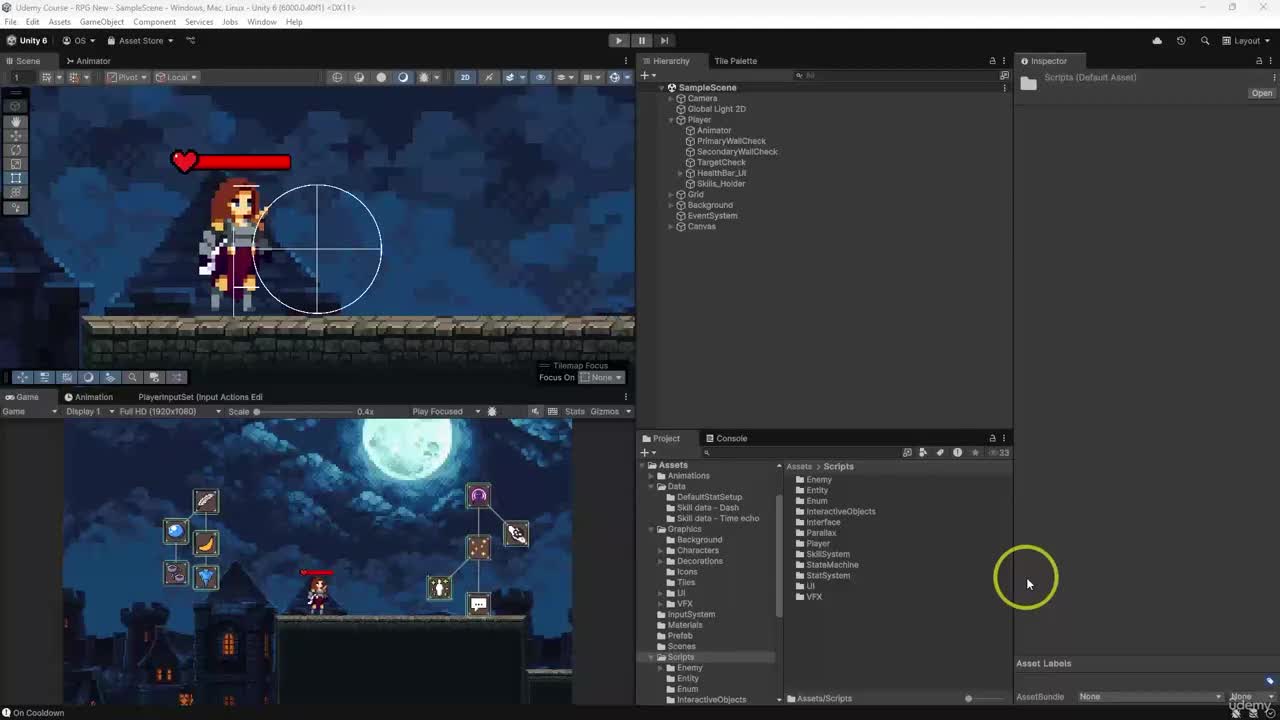Toggle hidden packages visibility count in Project
1280x720 pixels.
tap(999, 453)
